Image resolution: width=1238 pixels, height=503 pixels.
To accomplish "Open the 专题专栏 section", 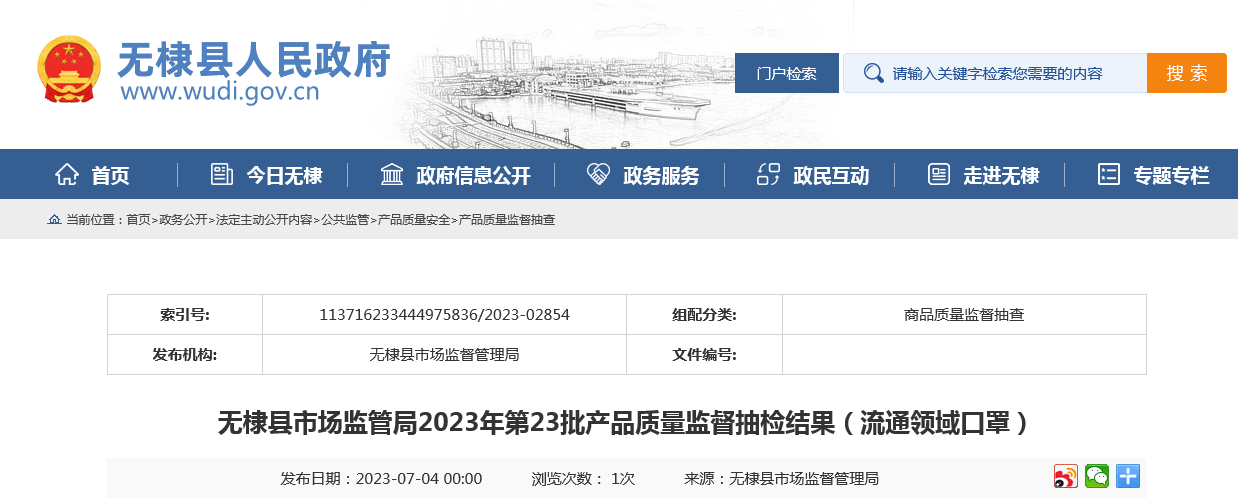I will pos(1170,176).
